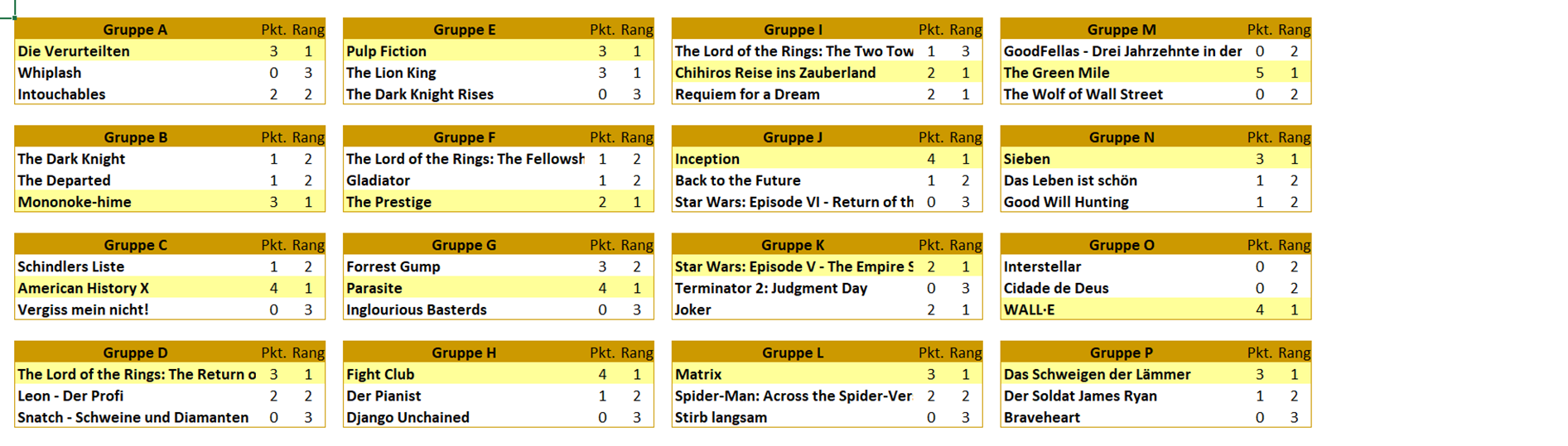Image resolution: width=1568 pixels, height=446 pixels.
Task: Select the Gruppe A header cell
Action: 135,29
